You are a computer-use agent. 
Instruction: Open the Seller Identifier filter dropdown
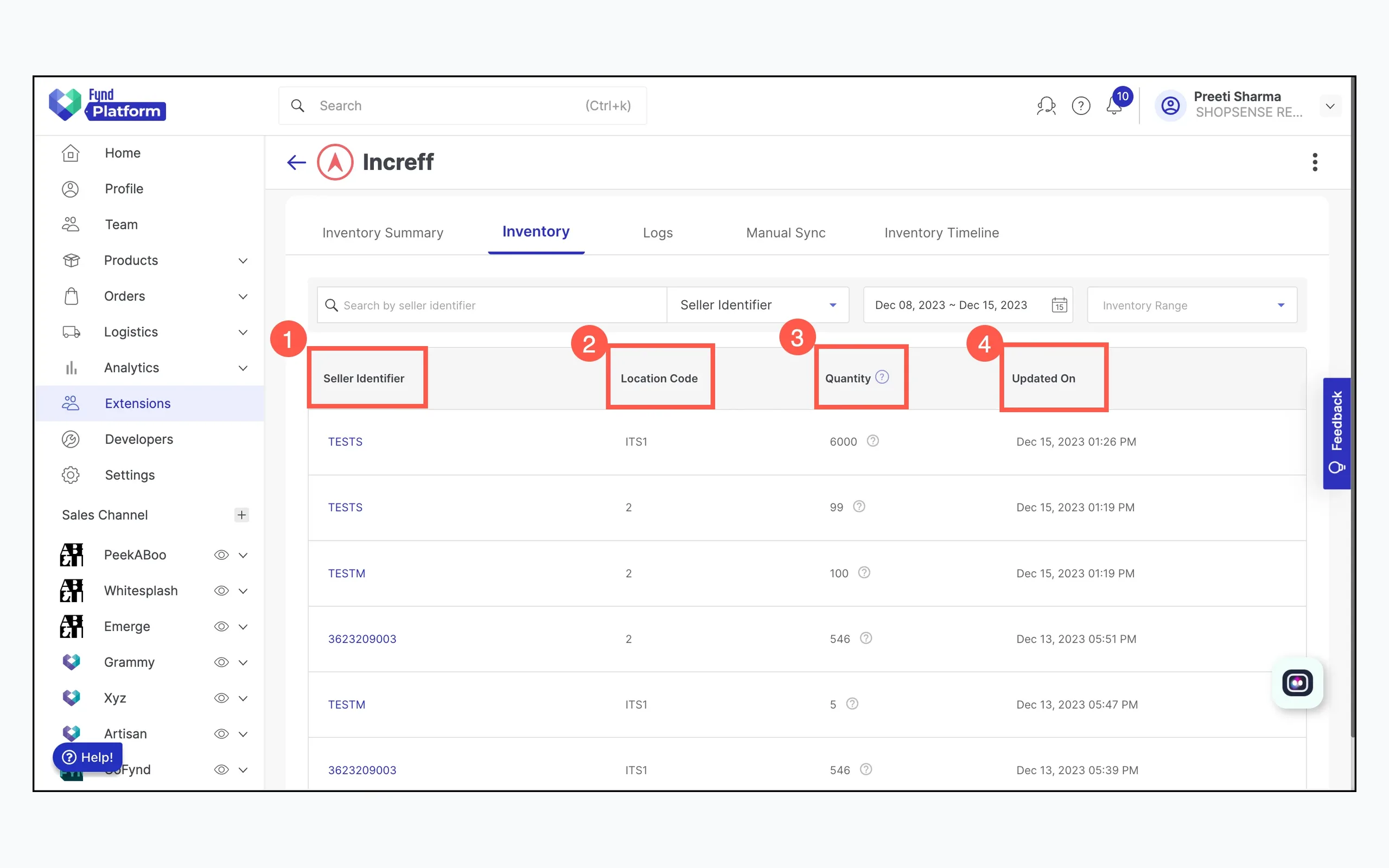pos(757,305)
